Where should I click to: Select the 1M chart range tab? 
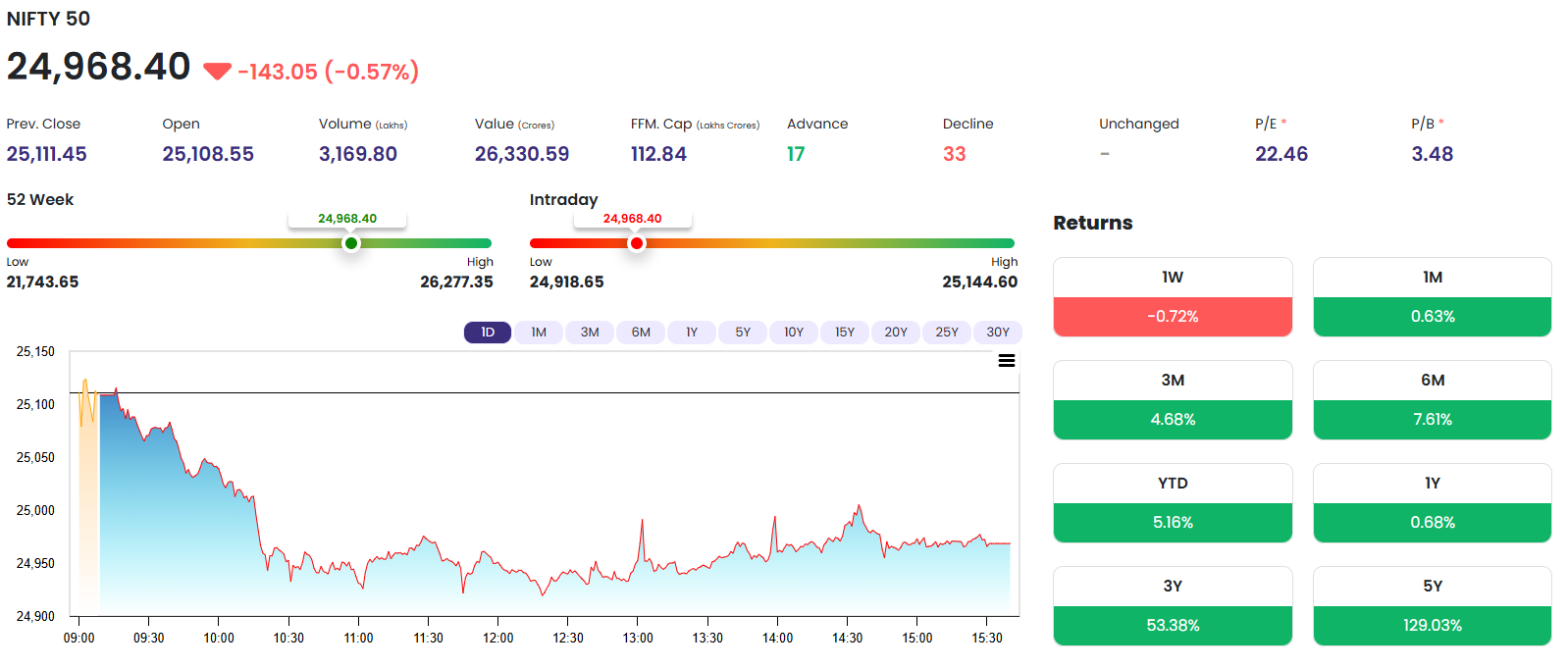[539, 333]
